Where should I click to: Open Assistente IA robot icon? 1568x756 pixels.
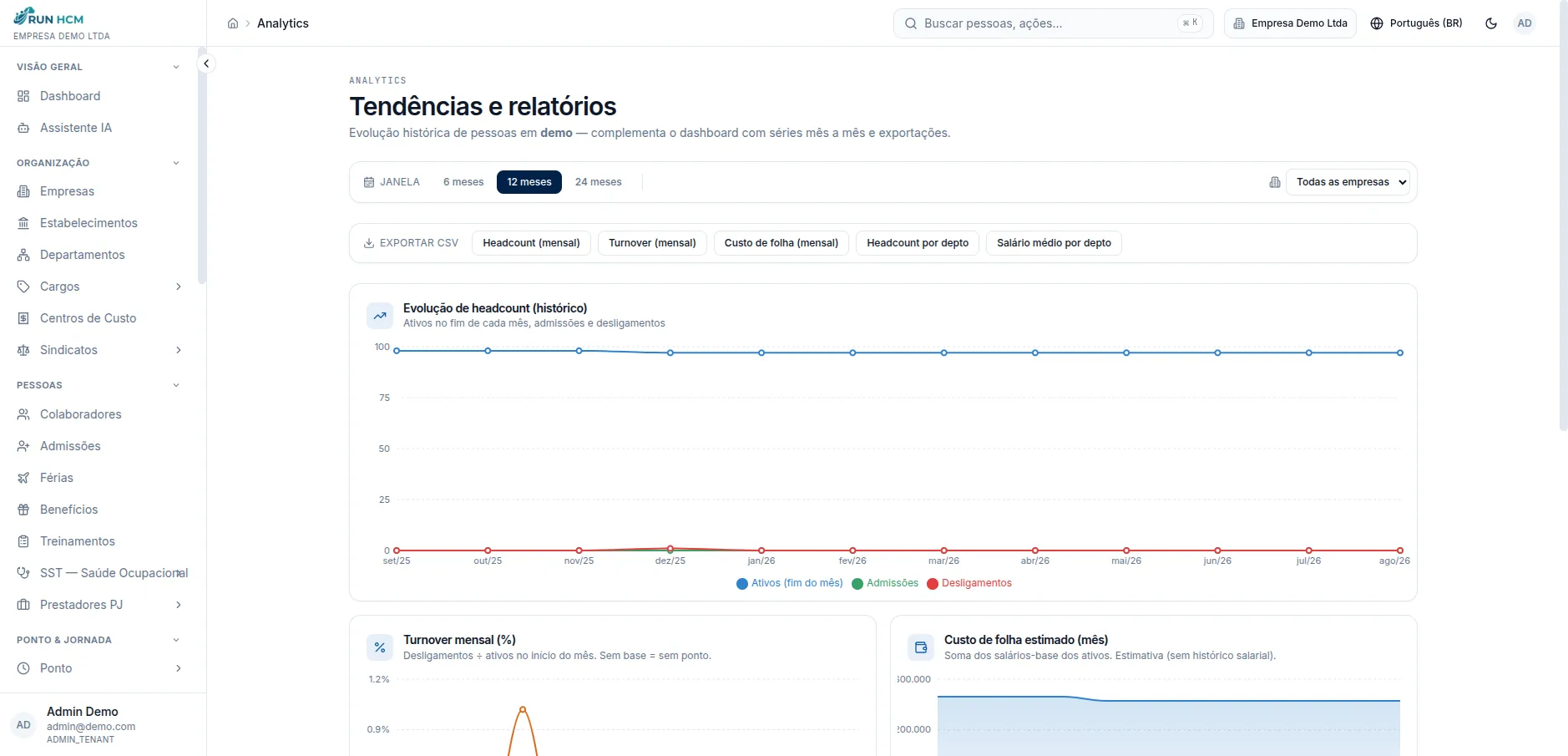click(x=23, y=128)
